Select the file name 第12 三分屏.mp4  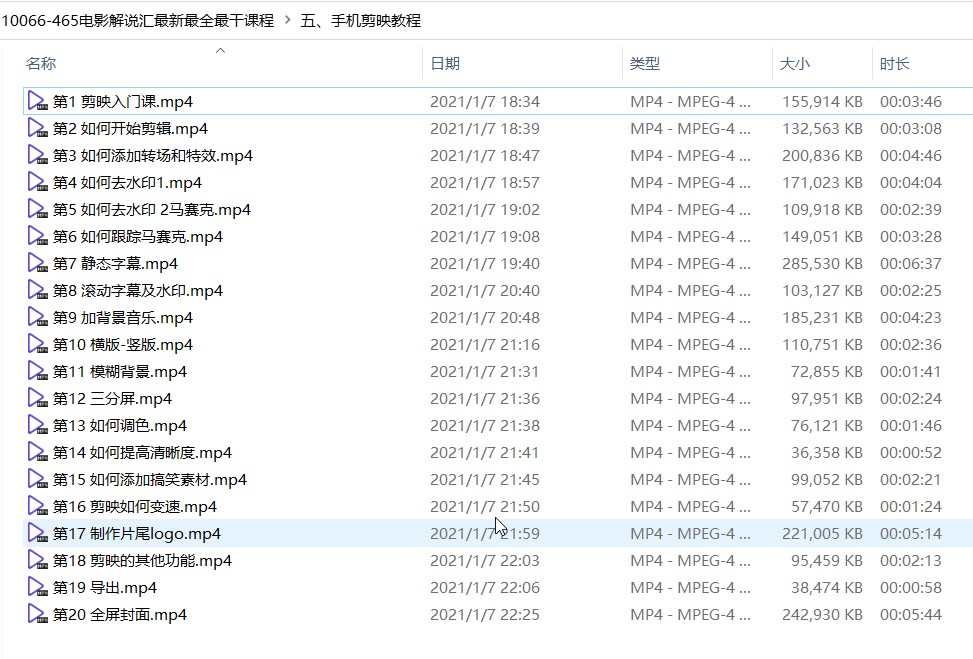pyautogui.click(x=112, y=398)
